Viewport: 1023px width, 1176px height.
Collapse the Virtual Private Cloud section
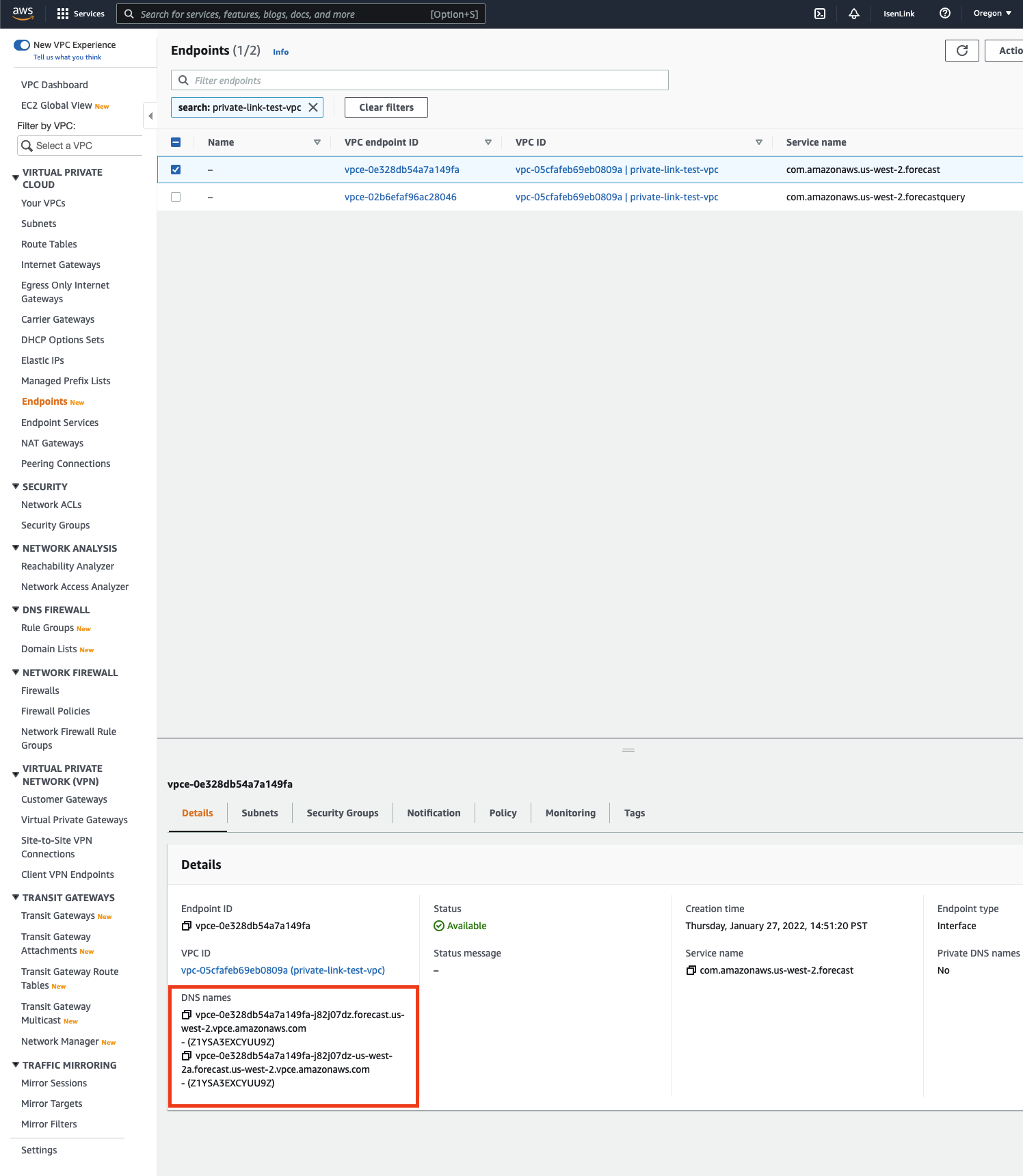(16, 178)
